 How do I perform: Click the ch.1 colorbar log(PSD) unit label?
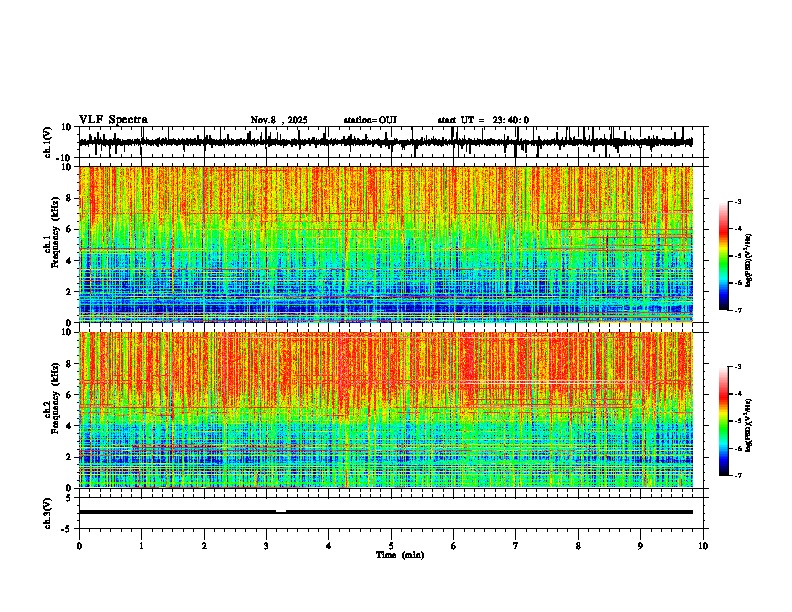pyautogui.click(x=749, y=261)
